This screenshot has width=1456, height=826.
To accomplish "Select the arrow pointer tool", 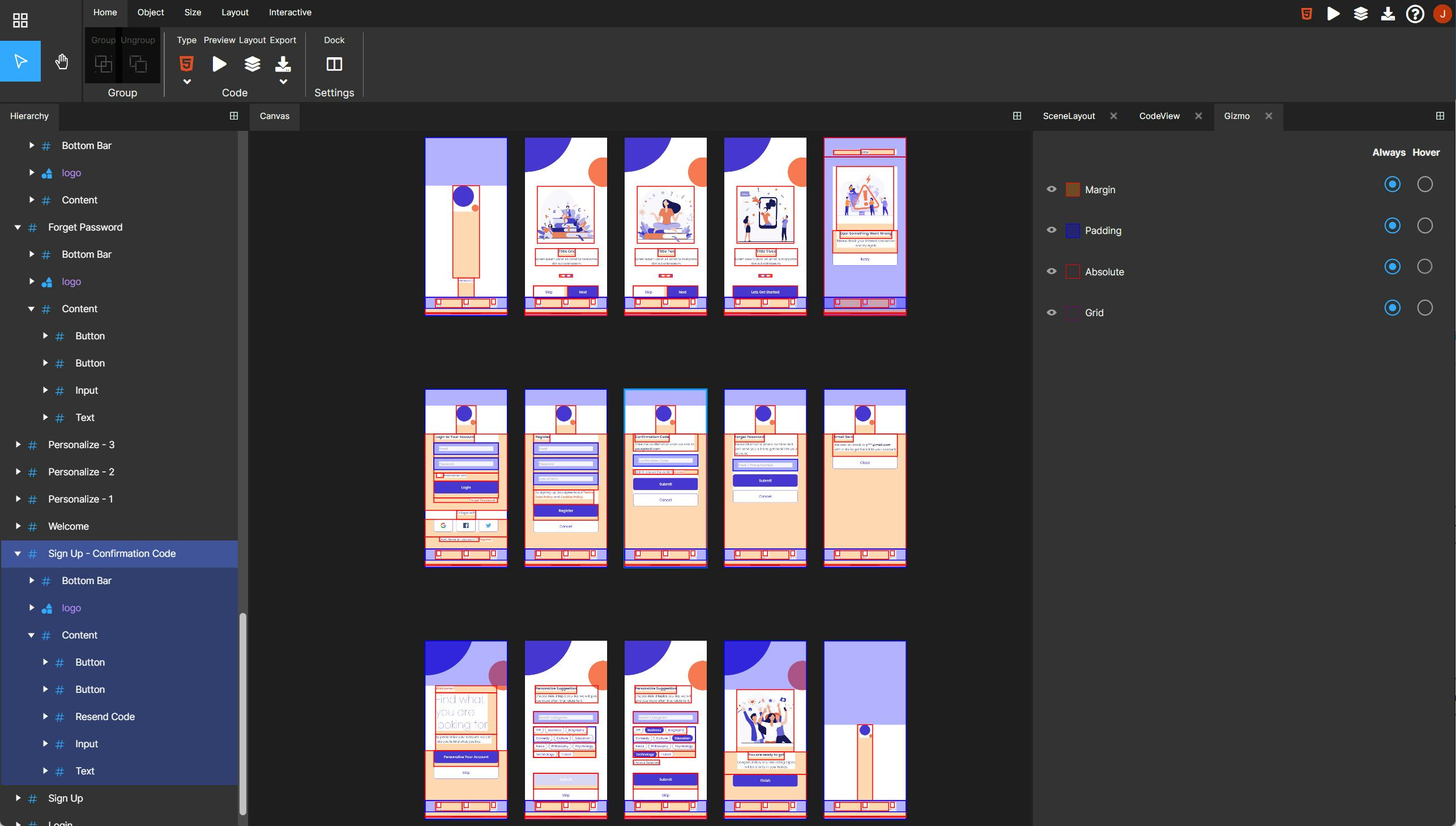I will point(20,61).
